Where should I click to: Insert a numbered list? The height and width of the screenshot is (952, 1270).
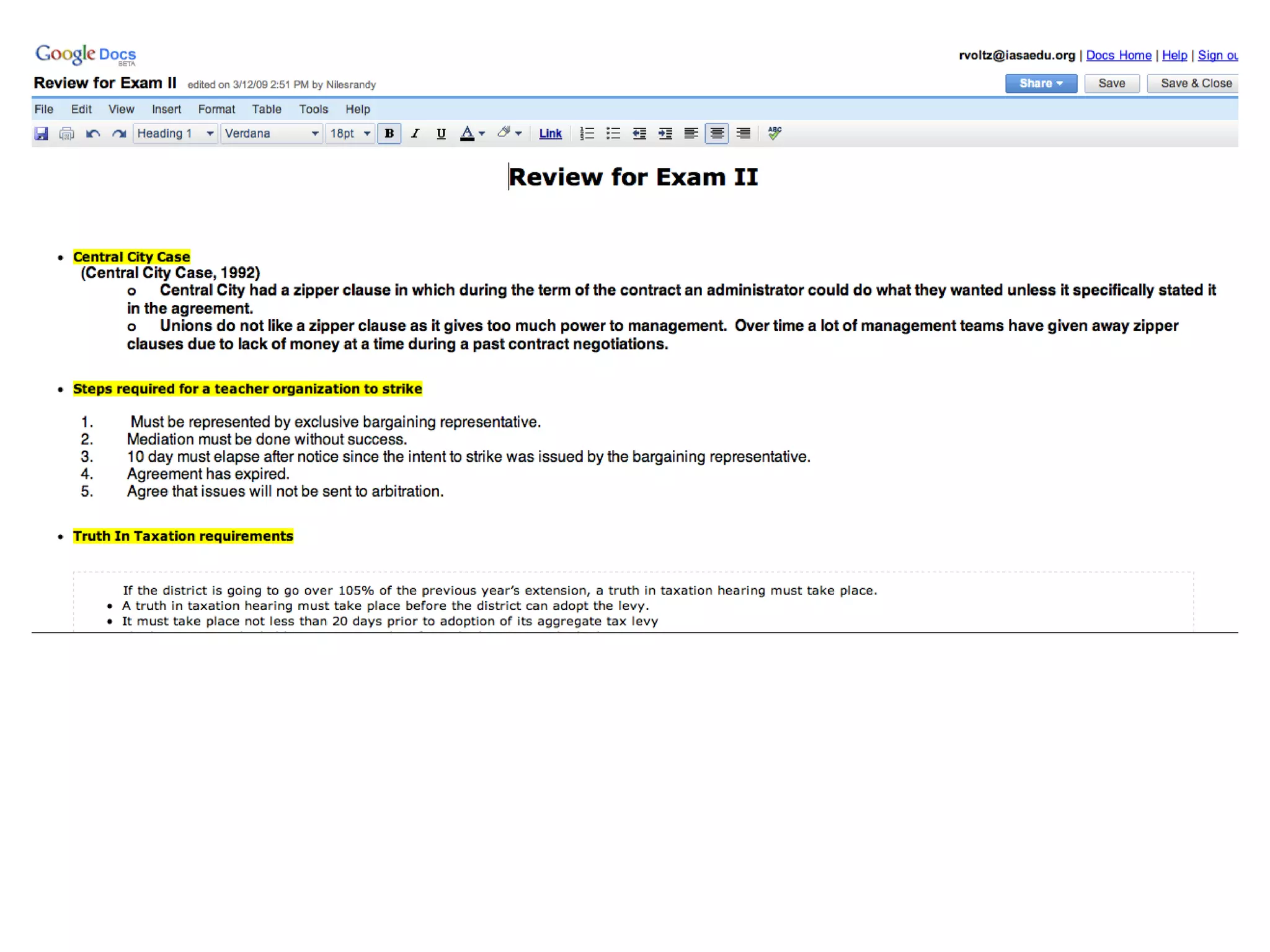587,133
